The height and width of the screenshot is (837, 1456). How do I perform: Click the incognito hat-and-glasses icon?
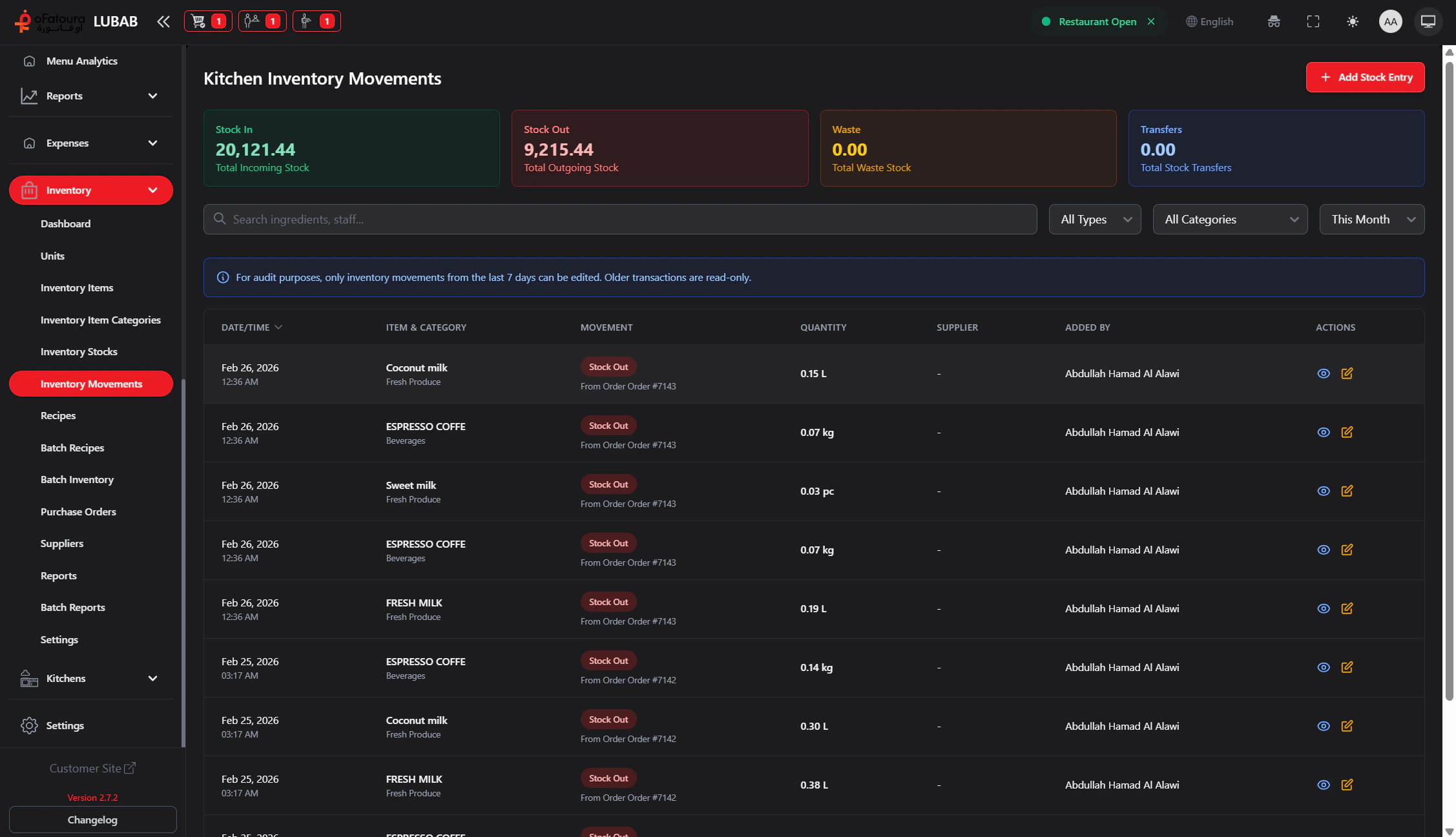1274,21
